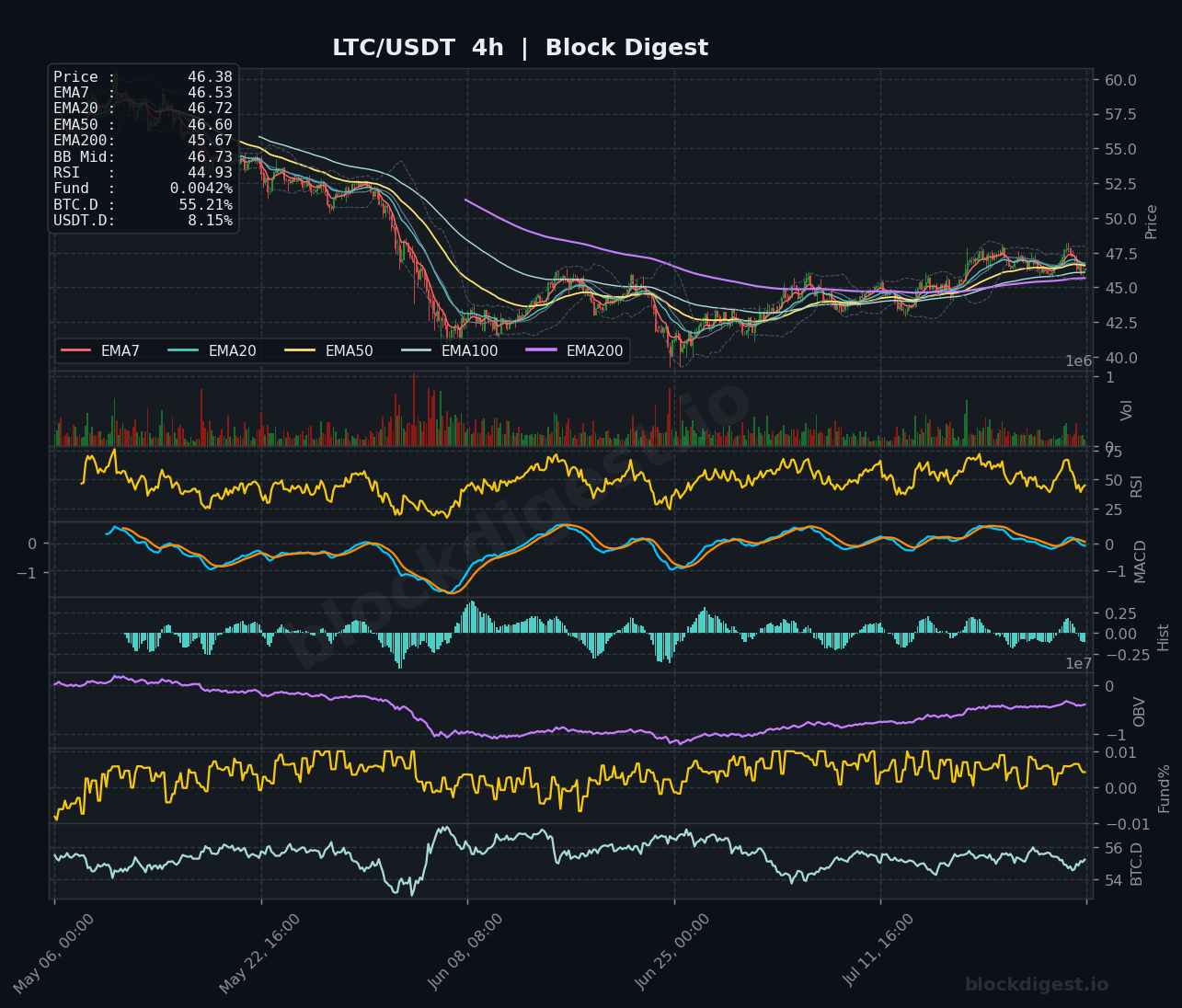1182x1008 pixels.
Task: Click the Jun 25, 00:00 date label
Action: click(672, 954)
